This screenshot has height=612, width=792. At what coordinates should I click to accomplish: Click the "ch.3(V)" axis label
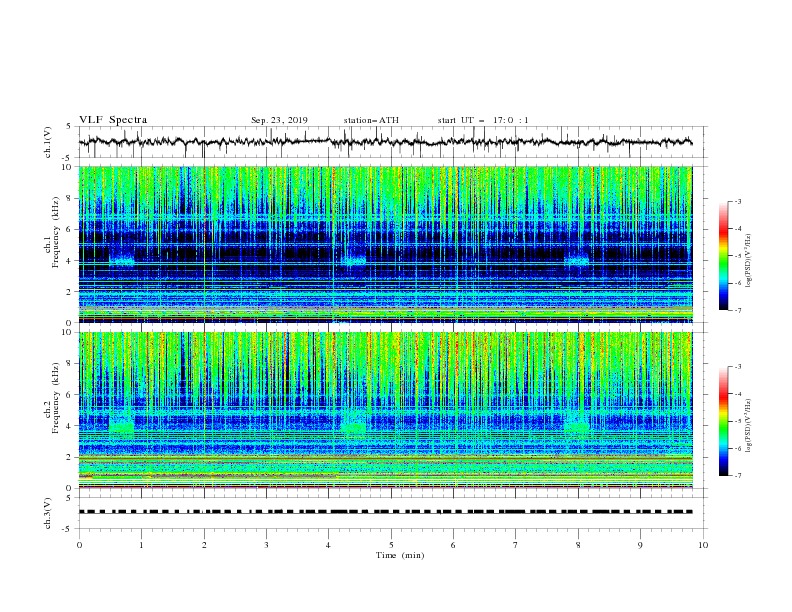click(48, 513)
